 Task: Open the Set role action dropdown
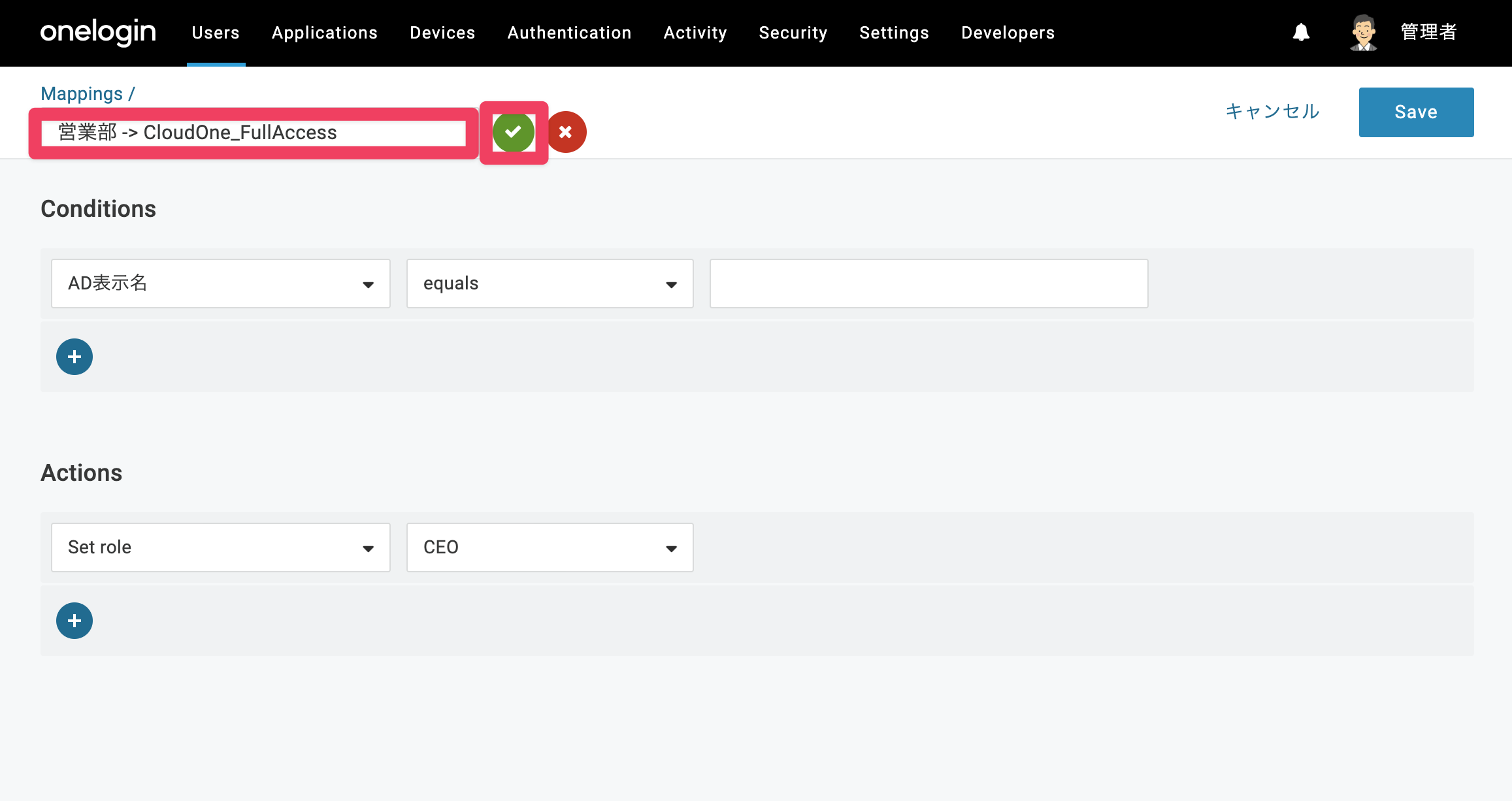tap(221, 548)
